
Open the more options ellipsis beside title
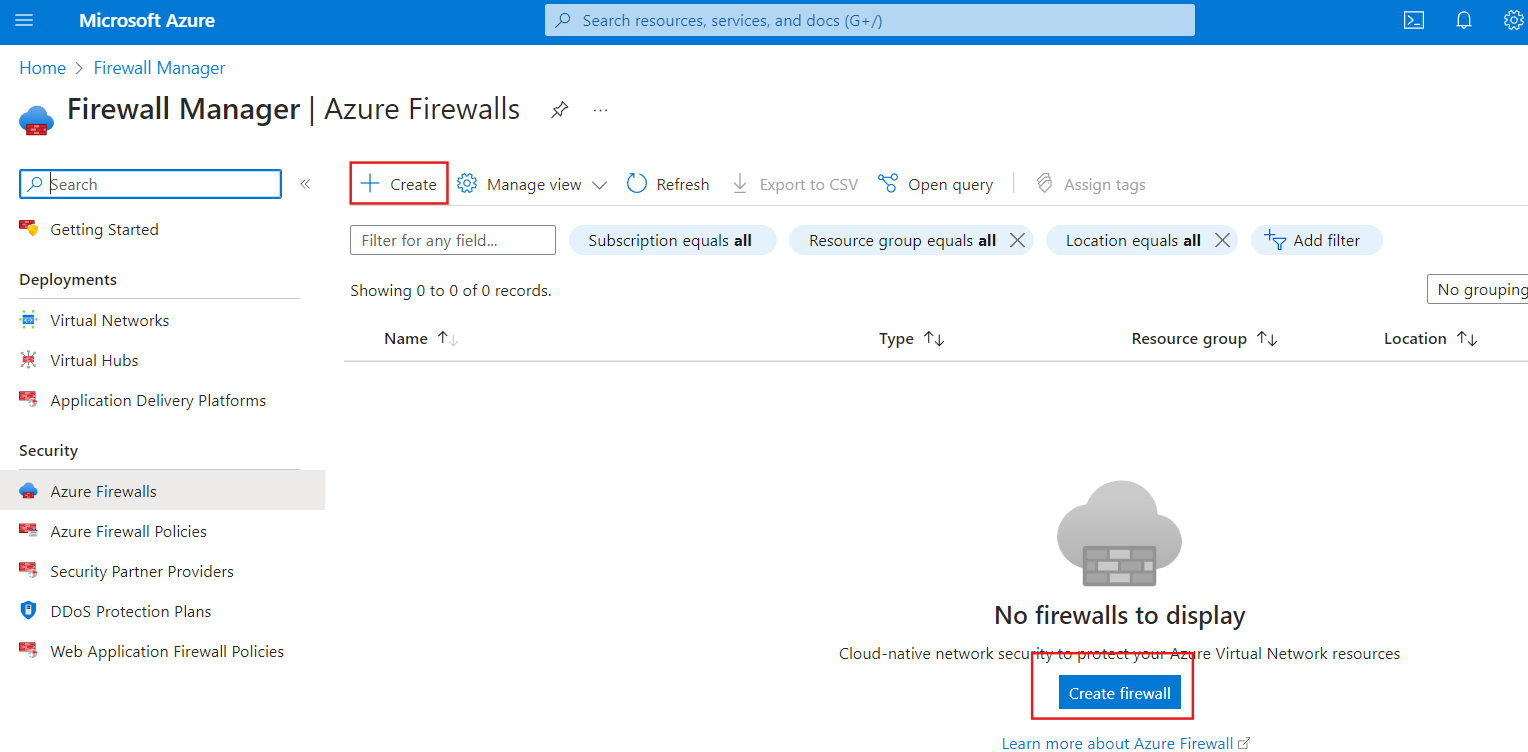(x=600, y=110)
